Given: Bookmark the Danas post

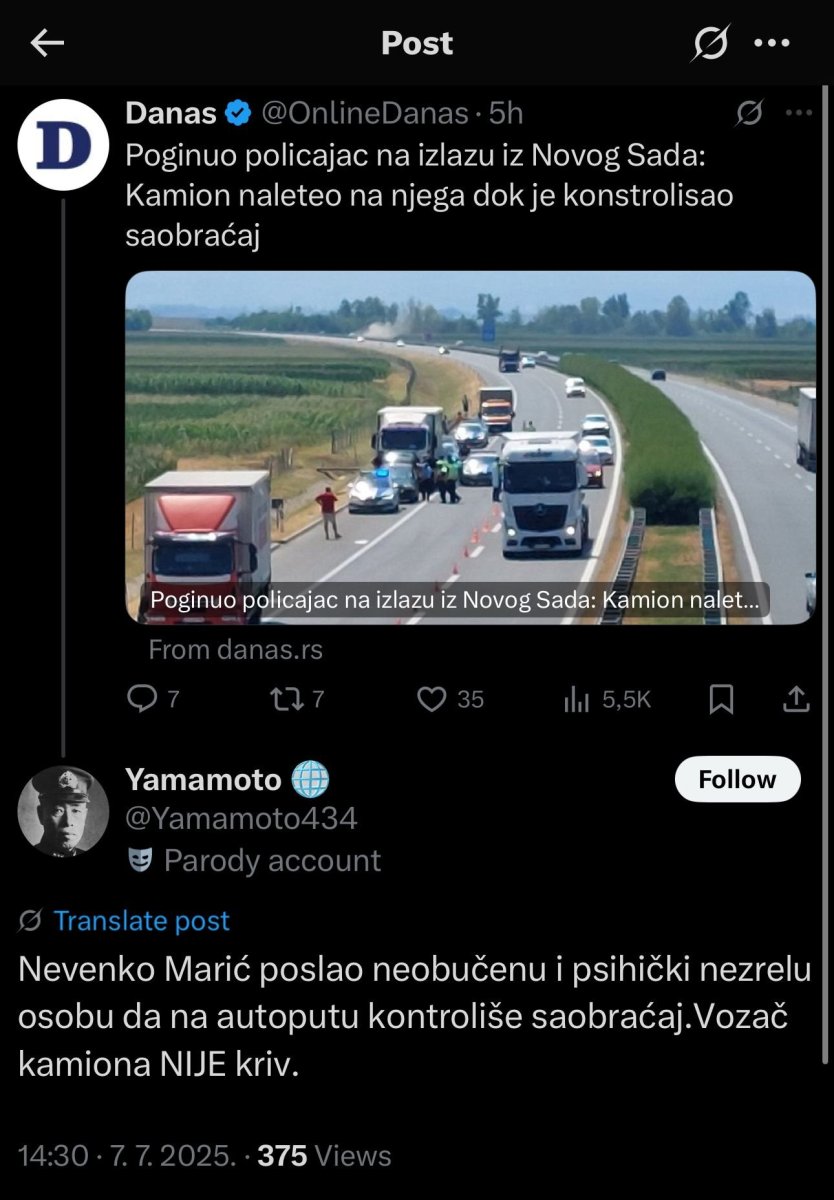Looking at the screenshot, I should 721,699.
